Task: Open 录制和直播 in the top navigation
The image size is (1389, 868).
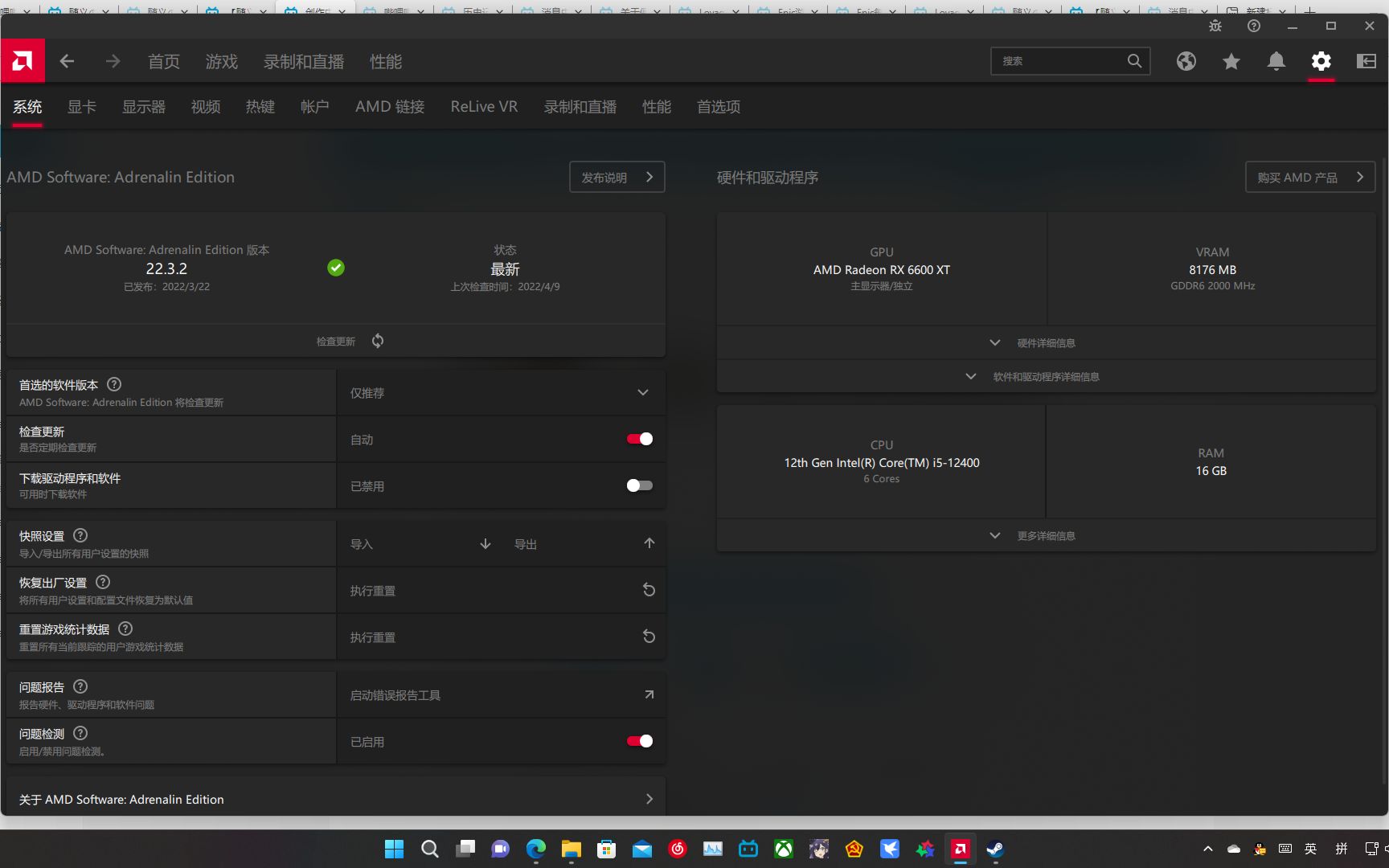Action: pyautogui.click(x=304, y=62)
